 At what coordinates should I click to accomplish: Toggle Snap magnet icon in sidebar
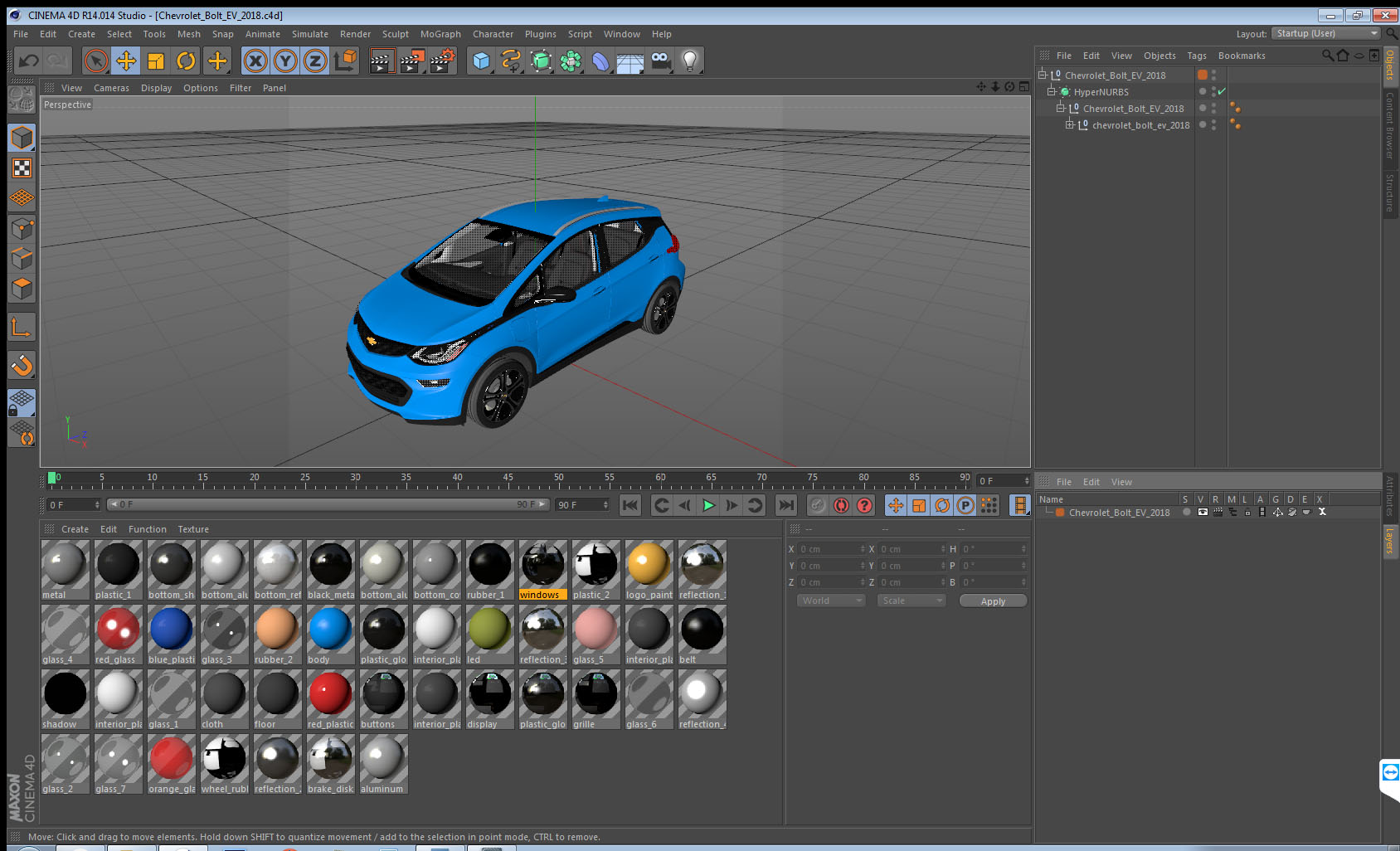click(x=22, y=365)
